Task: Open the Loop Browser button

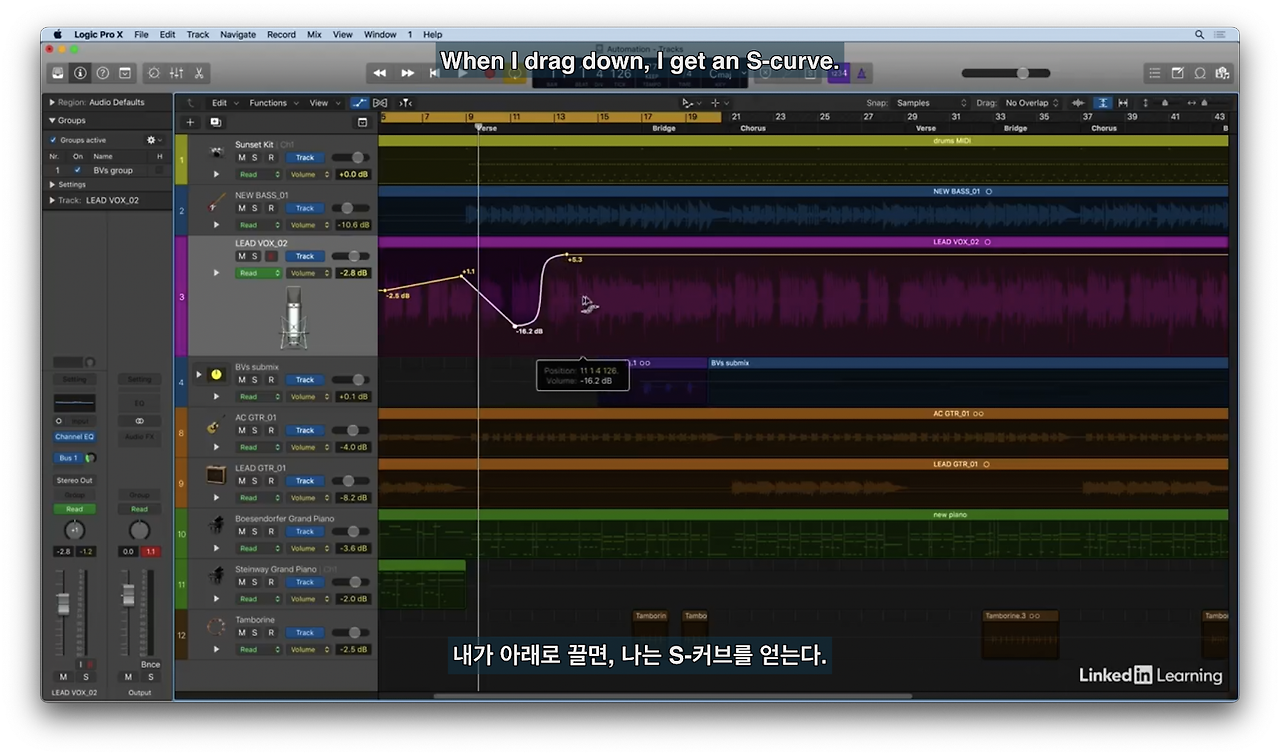Action: pos(1200,73)
